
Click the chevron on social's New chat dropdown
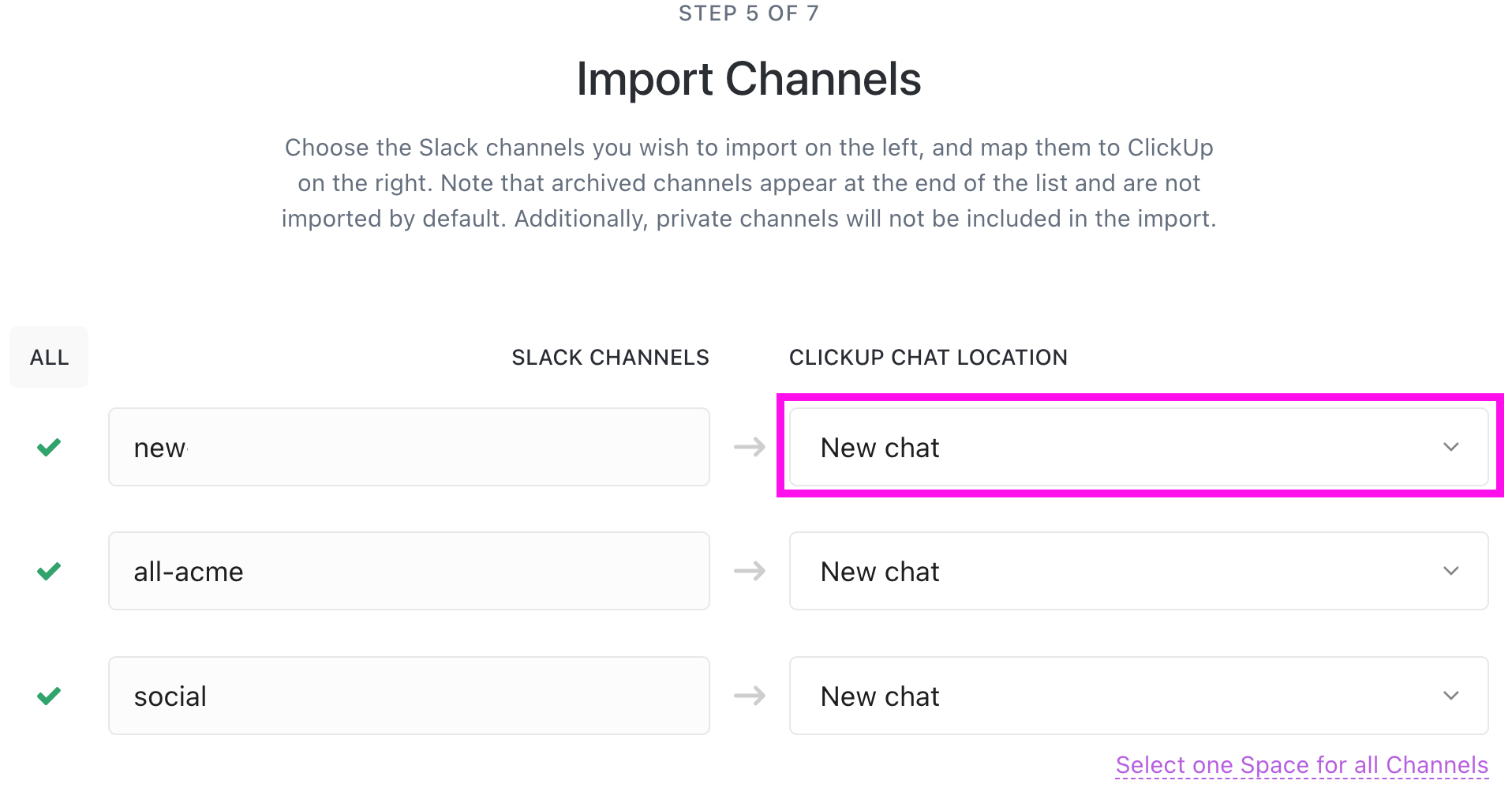tap(1450, 696)
